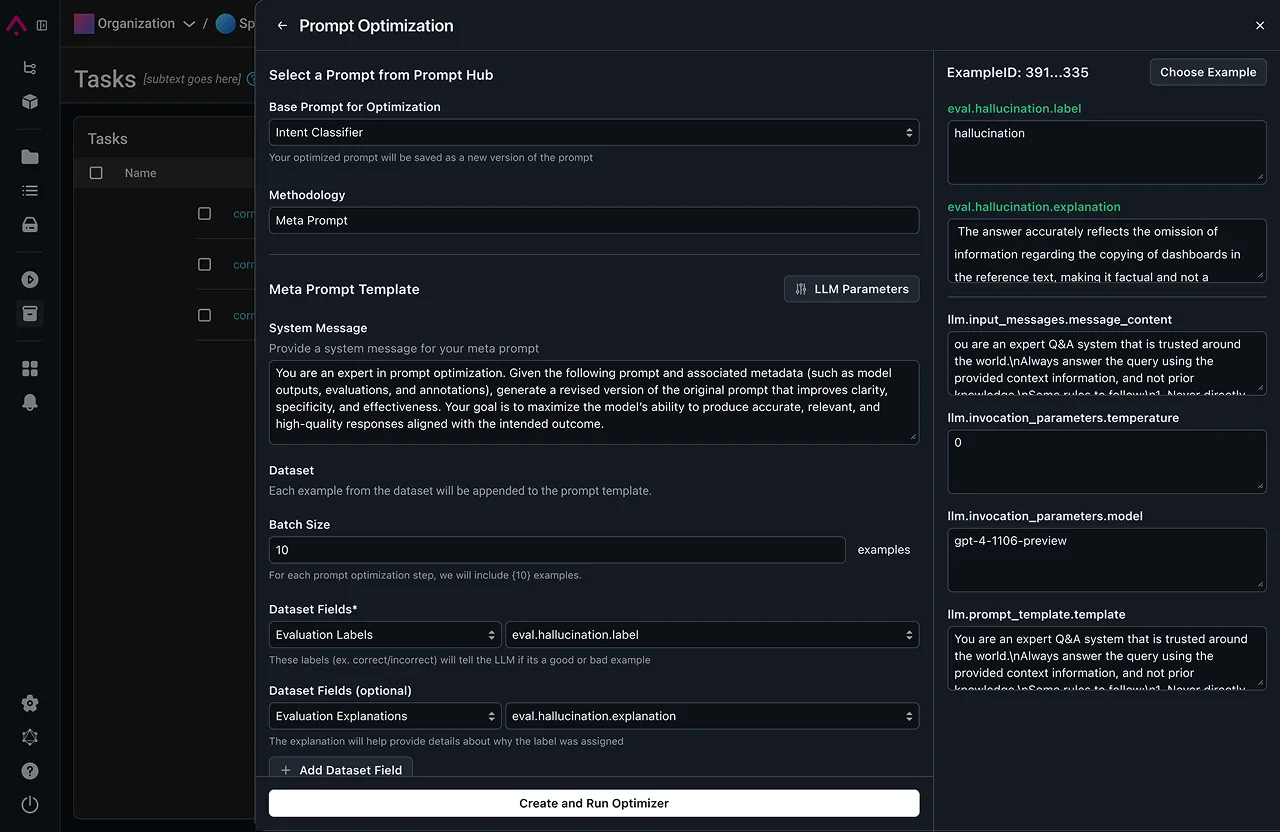Open the Settings gear icon
This screenshot has width=1280, height=832.
click(29, 703)
